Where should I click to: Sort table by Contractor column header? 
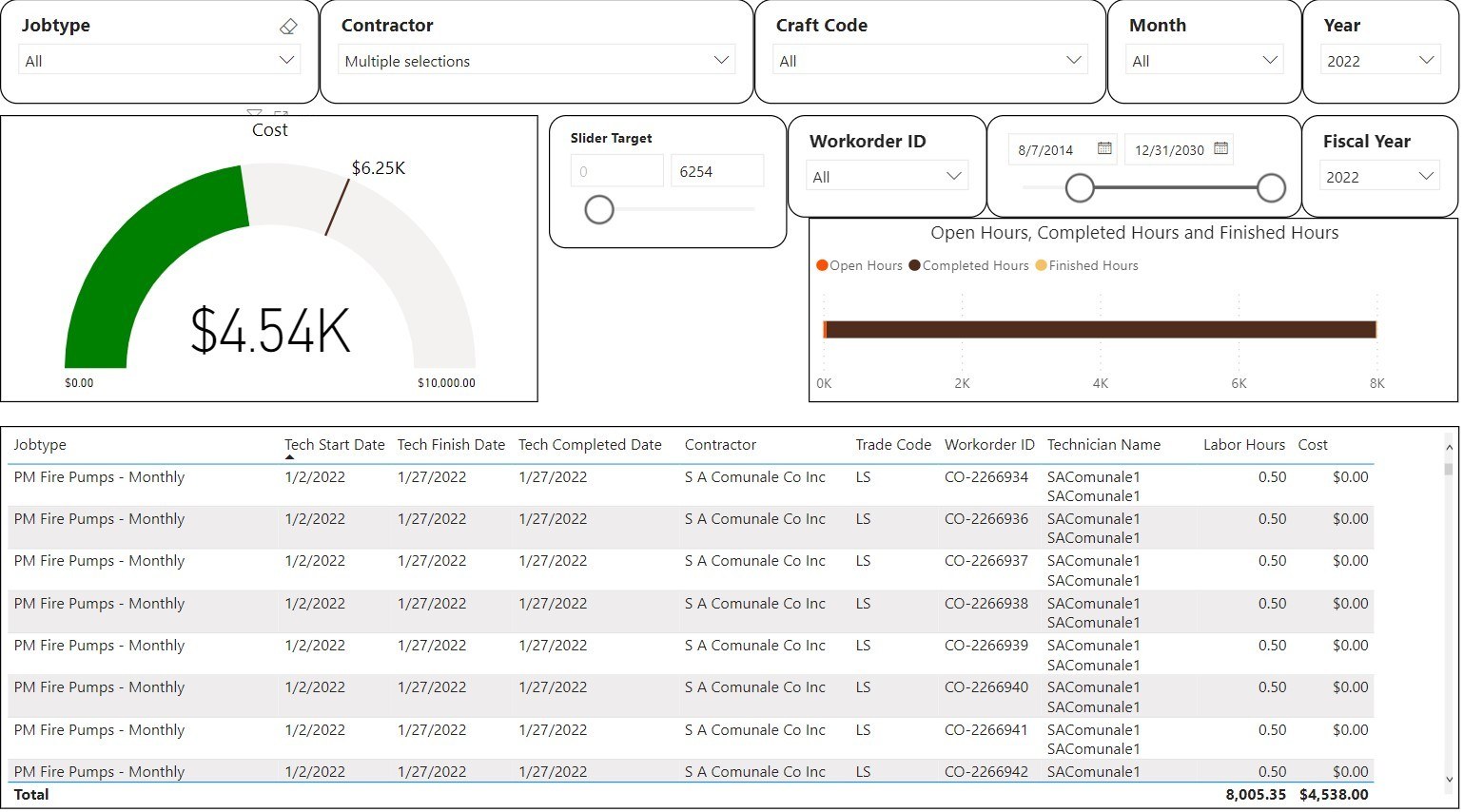pyautogui.click(x=720, y=445)
